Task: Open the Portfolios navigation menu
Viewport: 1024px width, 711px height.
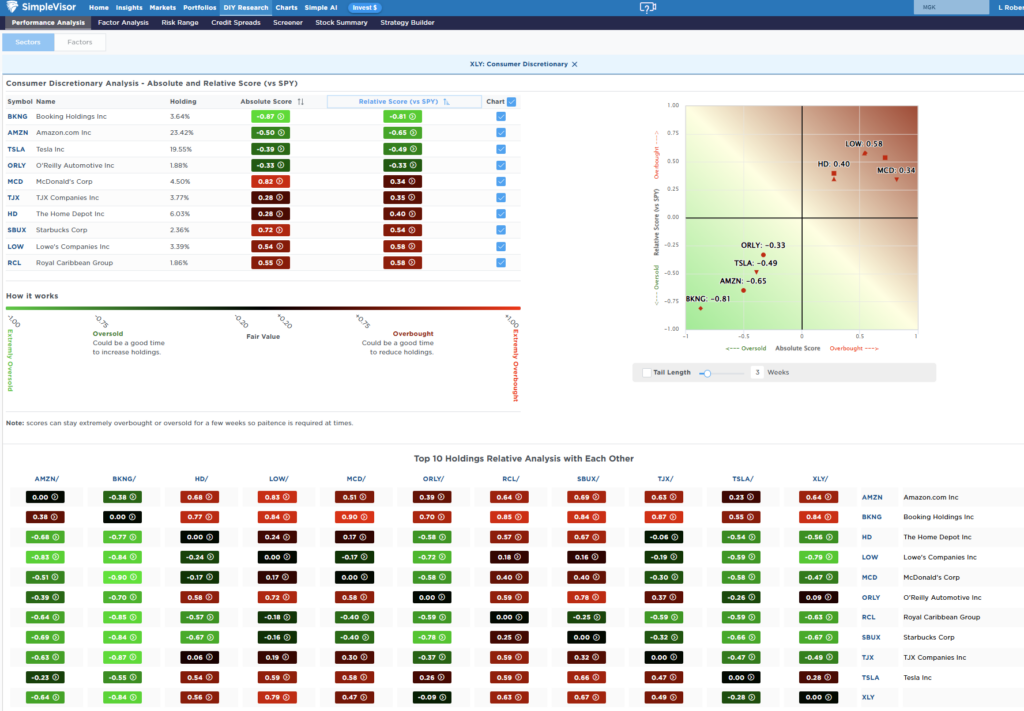Action: (199, 7)
